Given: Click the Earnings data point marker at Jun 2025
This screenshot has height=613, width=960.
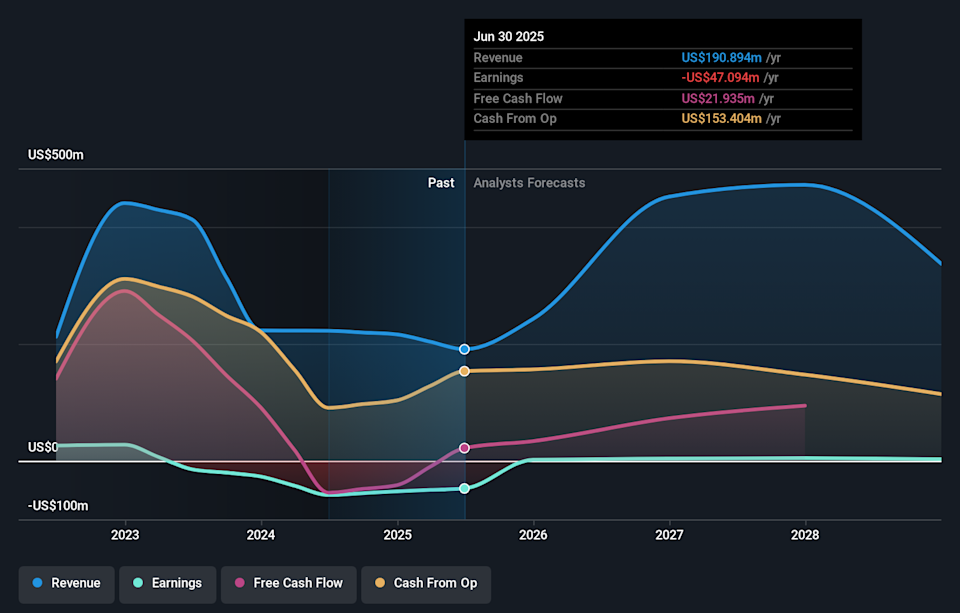Looking at the screenshot, I should tap(465, 488).
